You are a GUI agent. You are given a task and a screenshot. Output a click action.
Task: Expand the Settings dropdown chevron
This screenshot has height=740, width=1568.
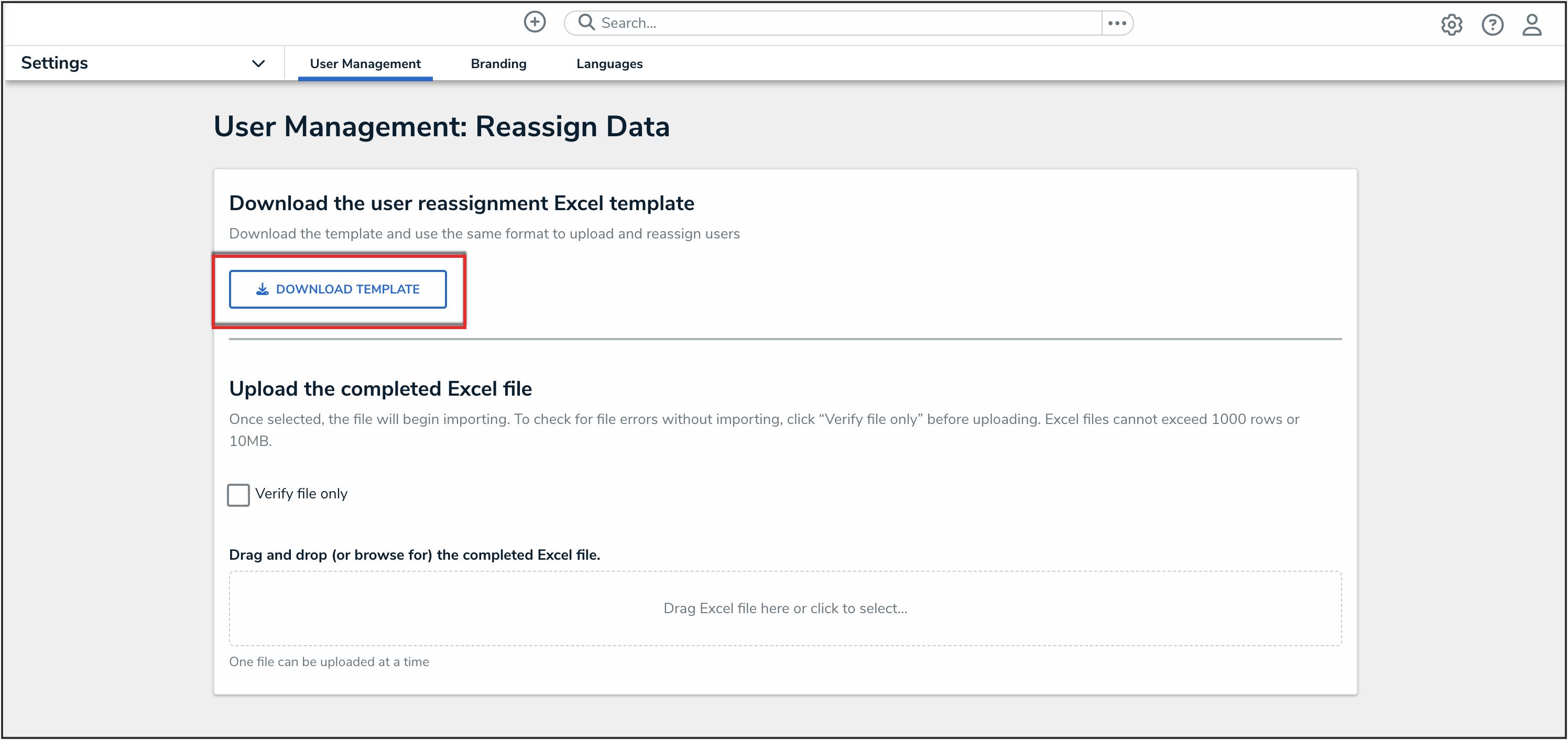[x=258, y=63]
